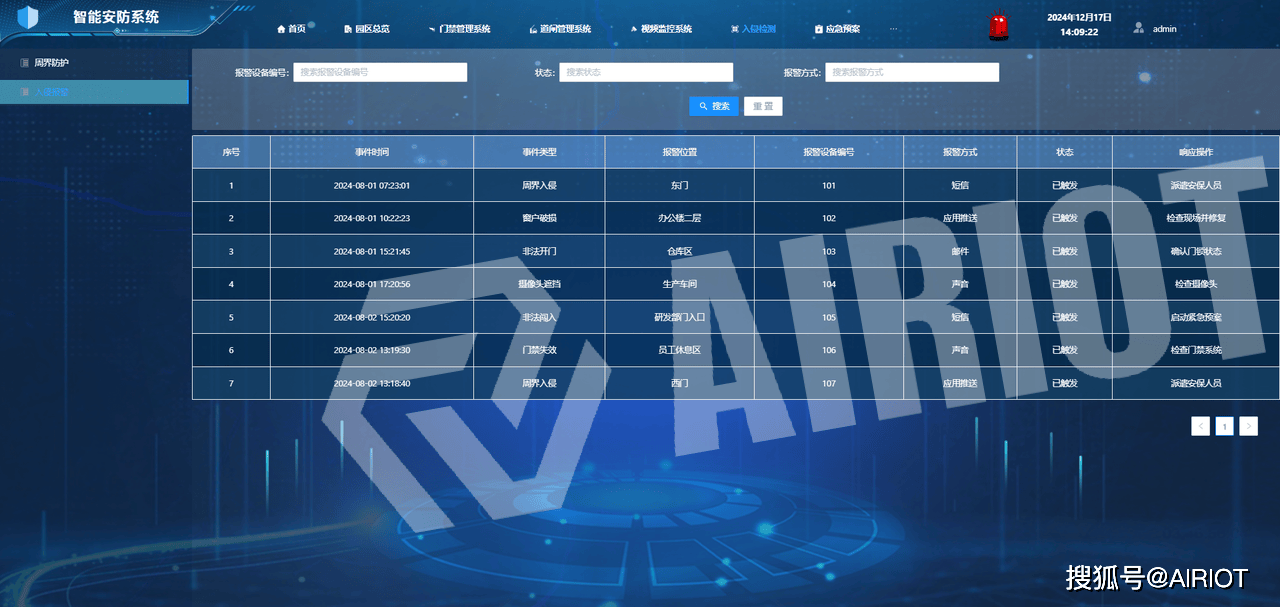This screenshot has height=607, width=1280.
Task: Click the shield logo icon
Action: point(28,17)
